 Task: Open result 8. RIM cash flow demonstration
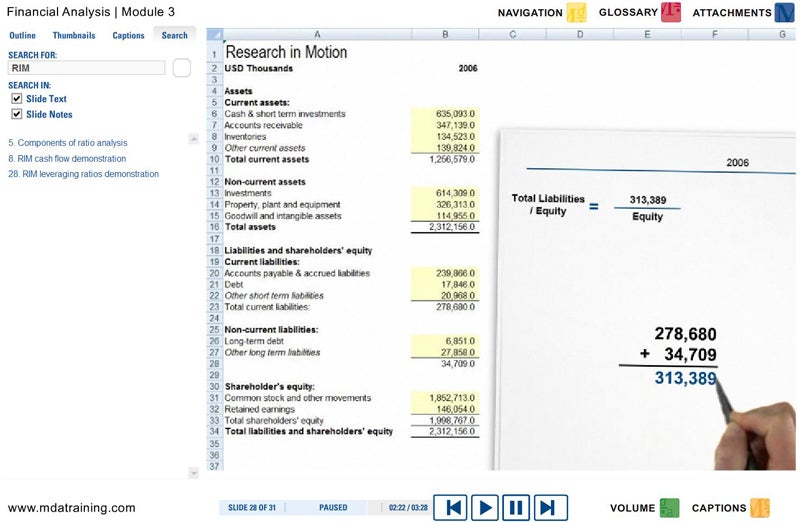[x=67, y=158]
